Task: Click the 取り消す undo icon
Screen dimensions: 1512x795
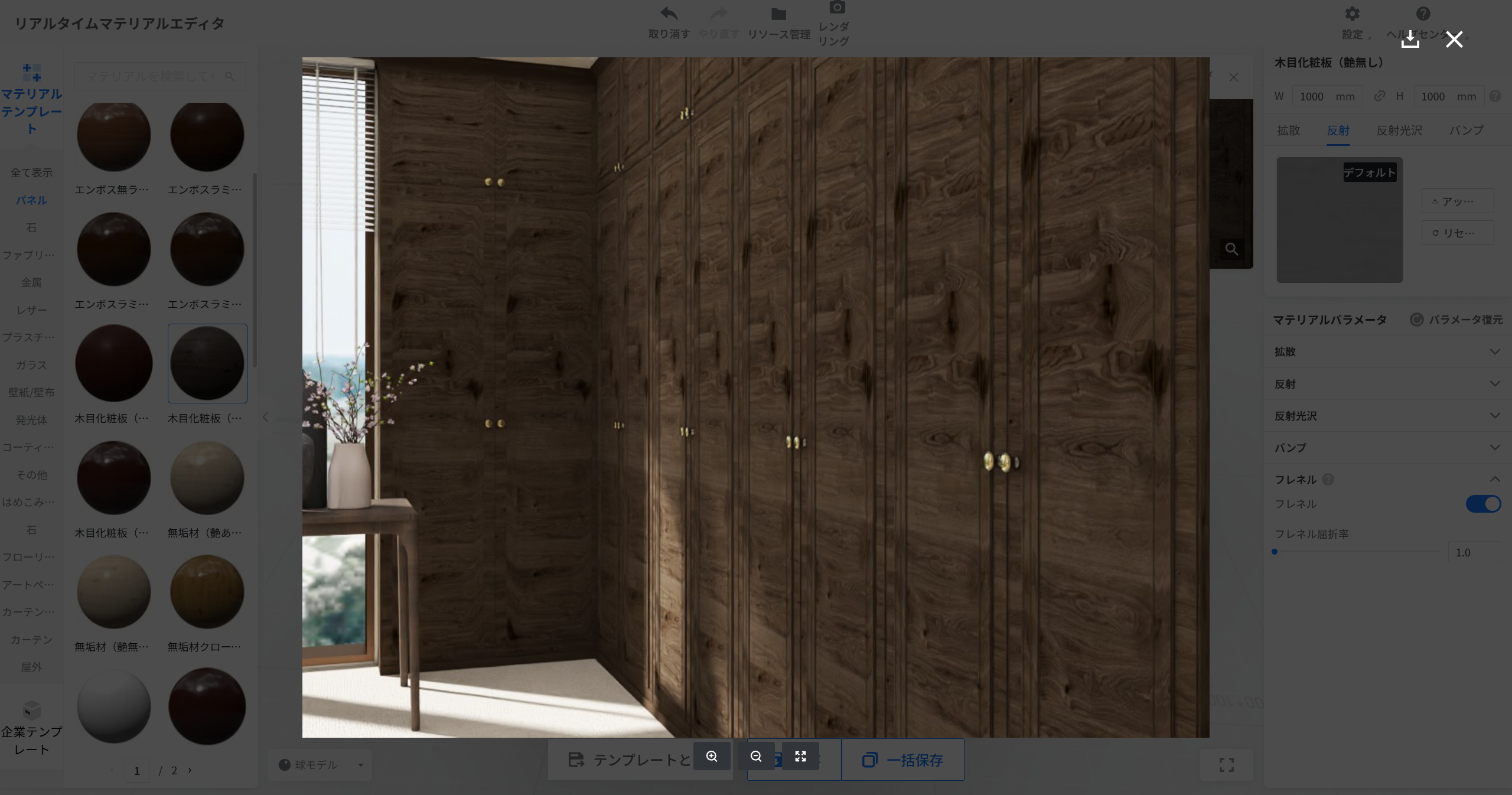Action: (x=669, y=14)
